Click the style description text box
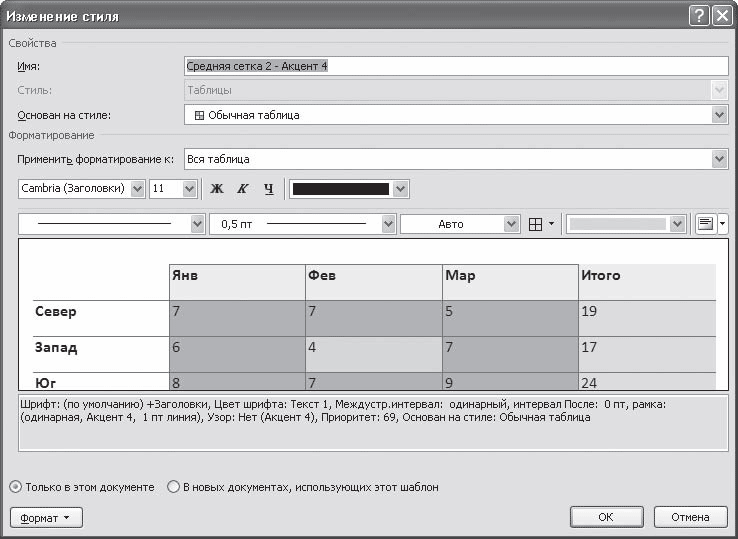 373,423
